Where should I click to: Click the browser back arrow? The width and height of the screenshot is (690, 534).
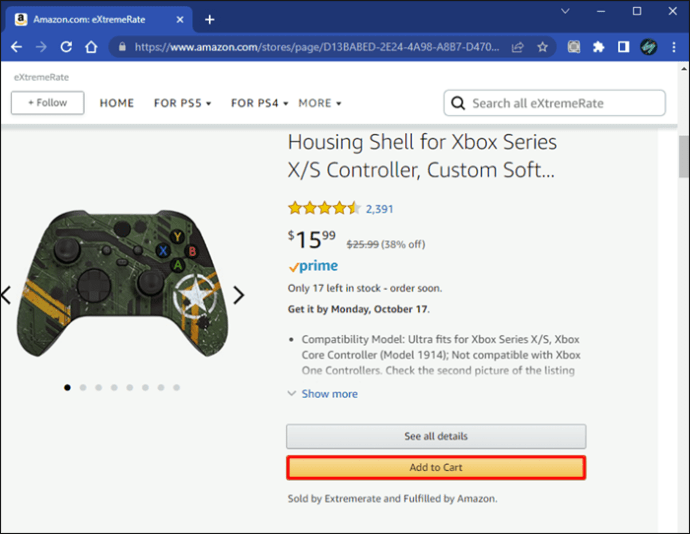(x=17, y=47)
